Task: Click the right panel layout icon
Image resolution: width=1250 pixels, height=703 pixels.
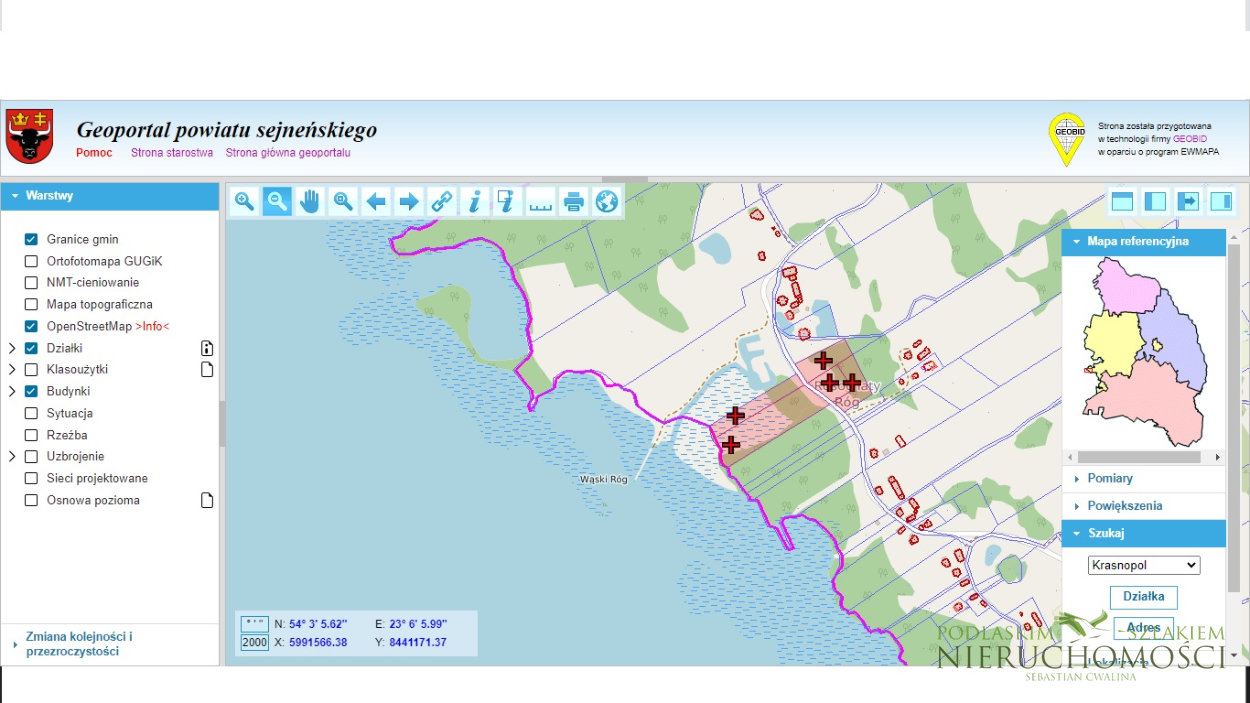Action: pos(1221,201)
